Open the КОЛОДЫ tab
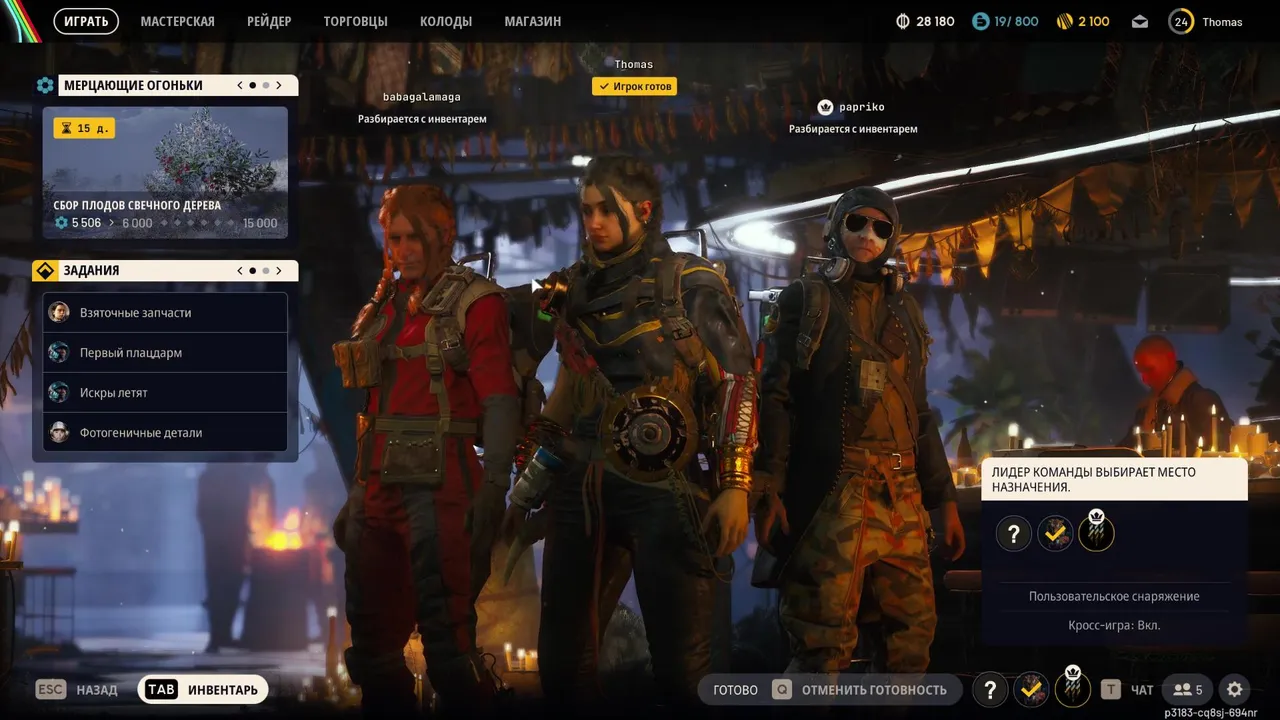This screenshot has height=720, width=1280. (446, 21)
